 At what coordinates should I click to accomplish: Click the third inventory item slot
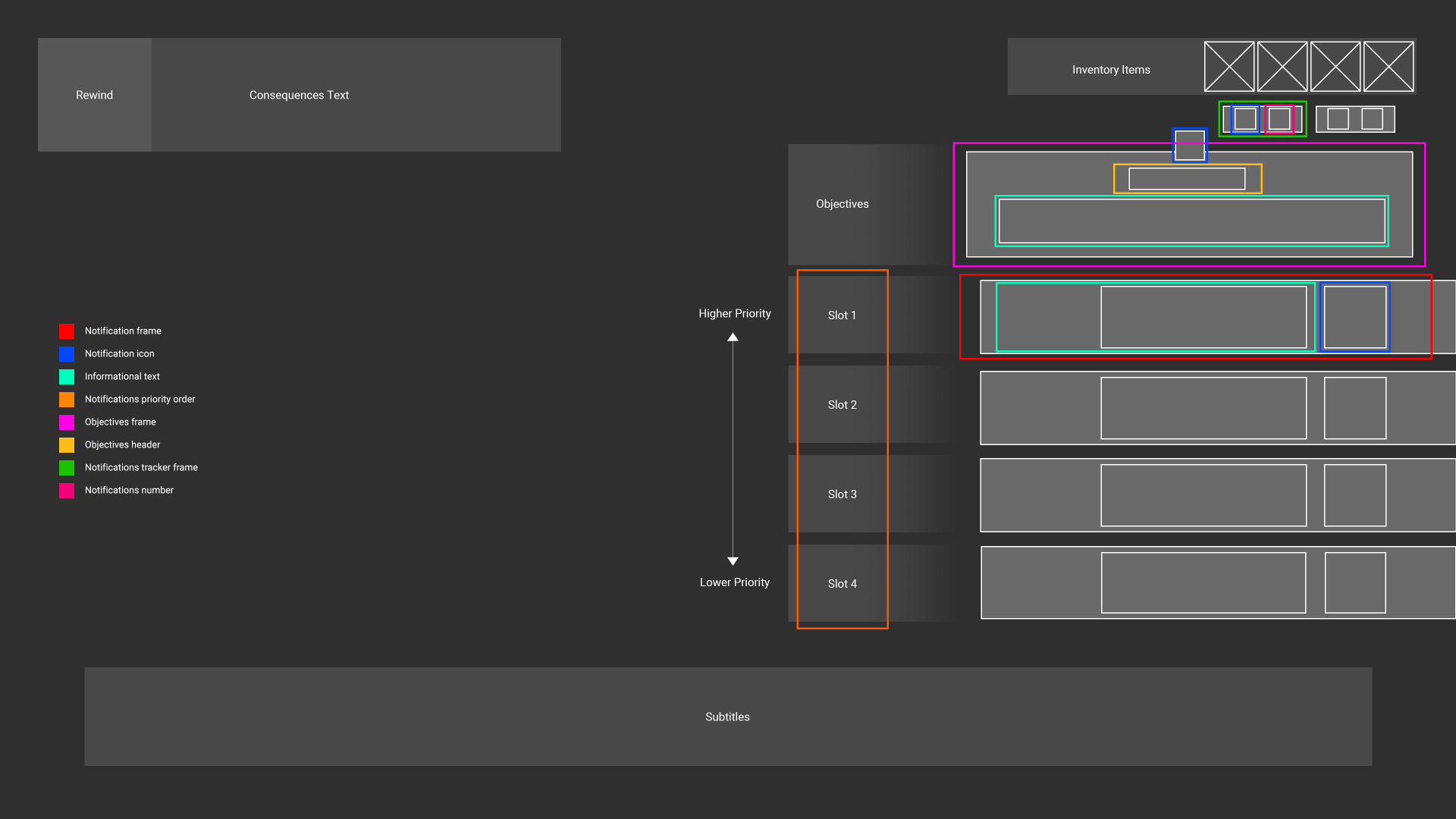(1335, 67)
